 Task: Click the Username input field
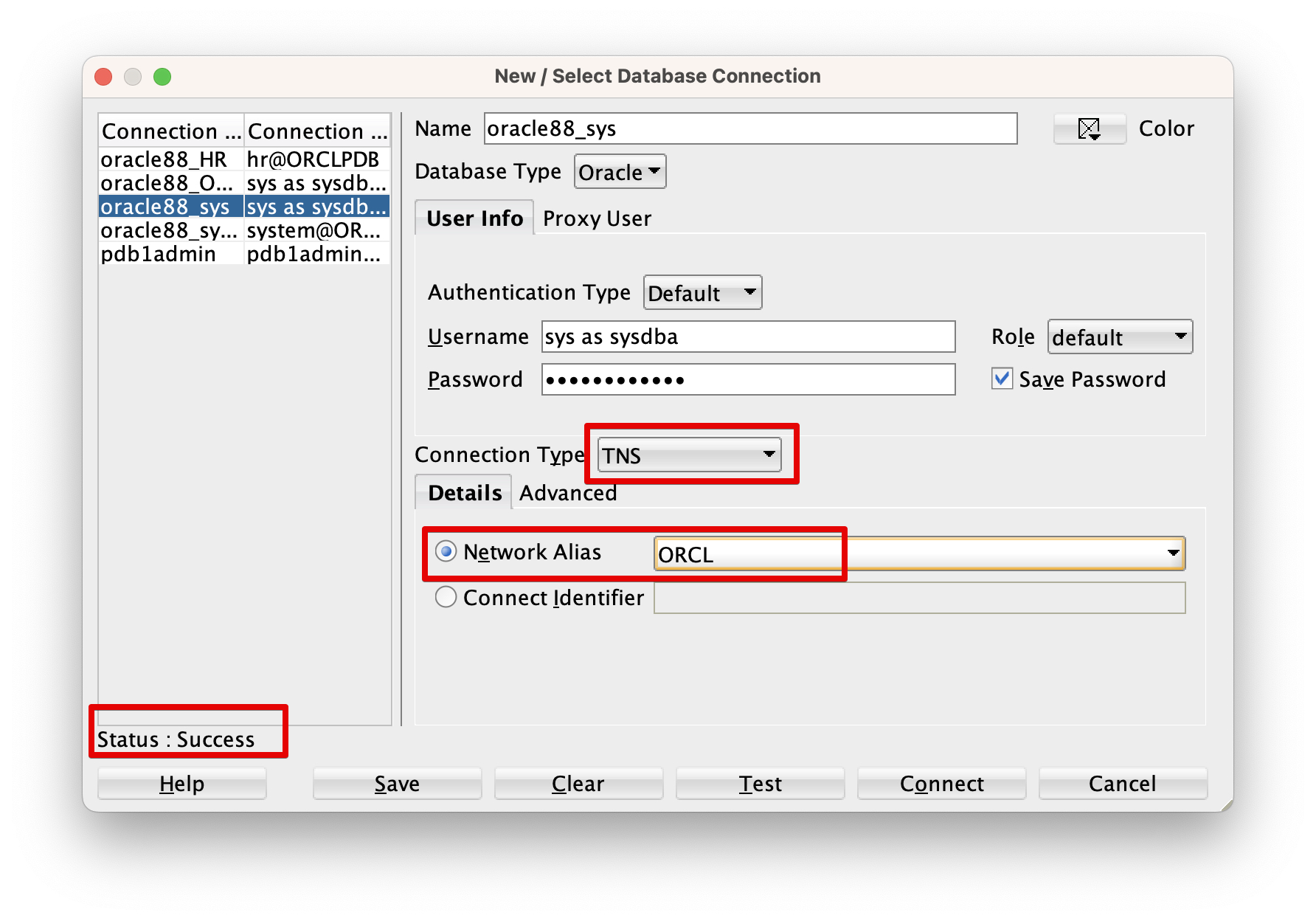[748, 337]
